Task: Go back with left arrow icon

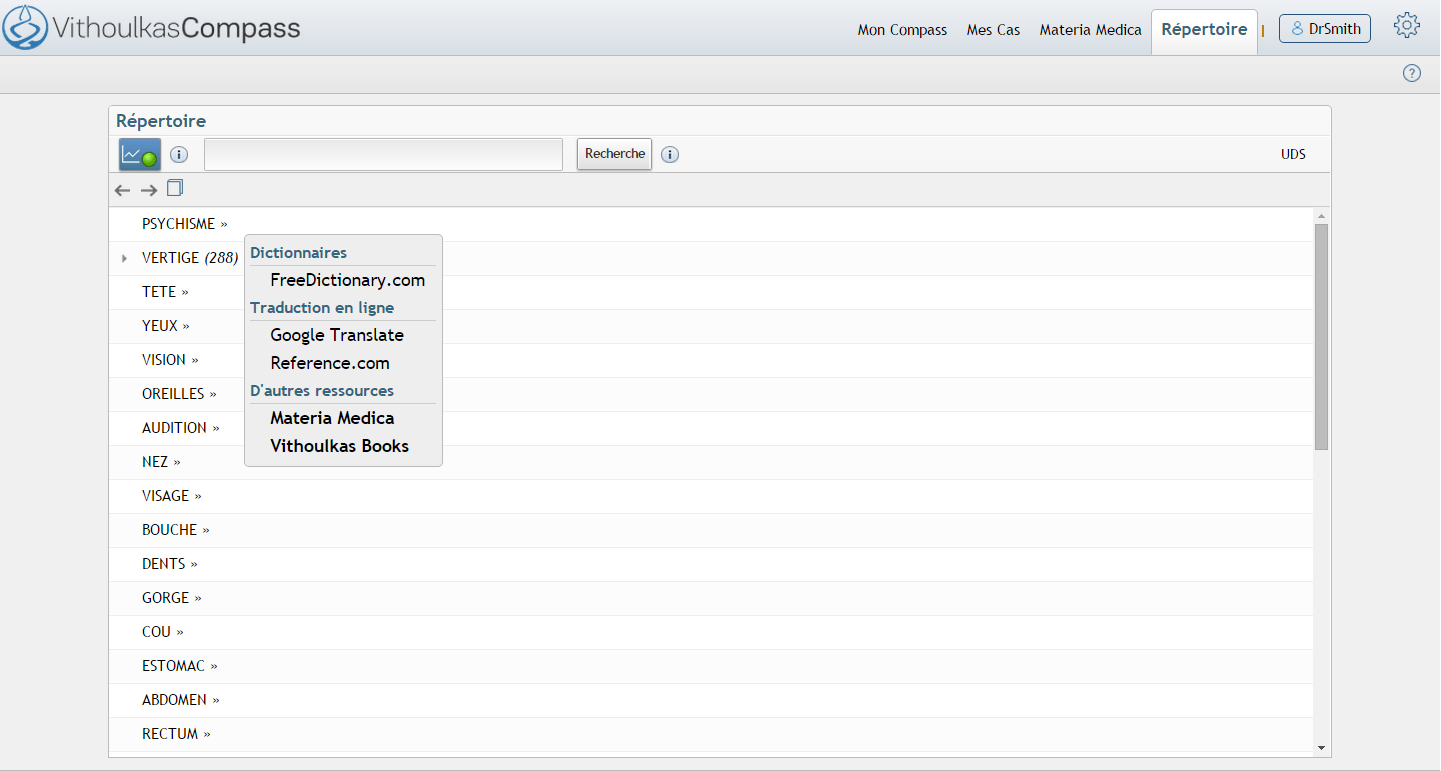Action: click(123, 190)
